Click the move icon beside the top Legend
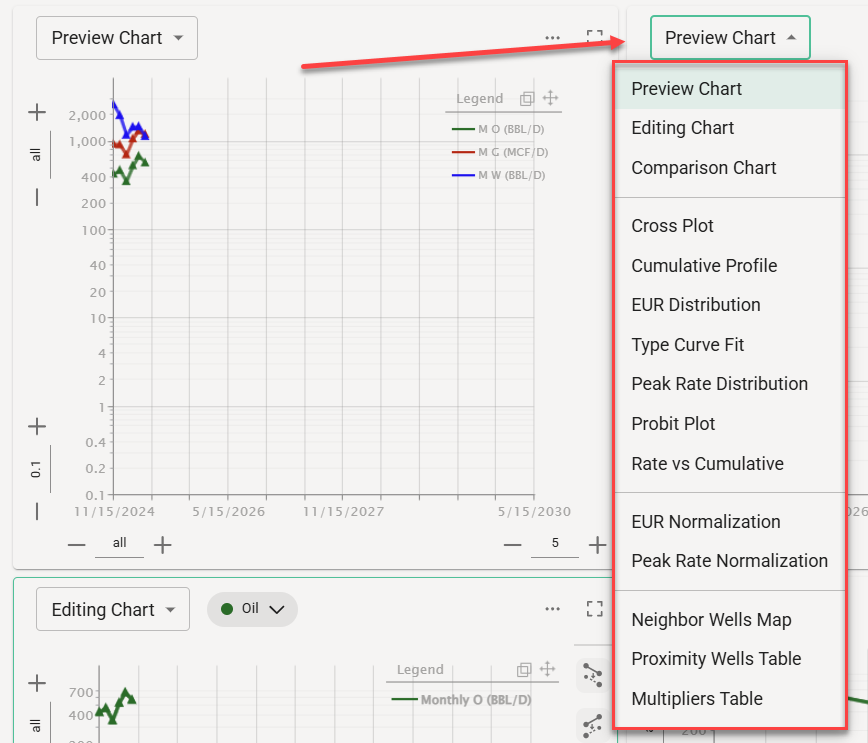 pyautogui.click(x=549, y=98)
